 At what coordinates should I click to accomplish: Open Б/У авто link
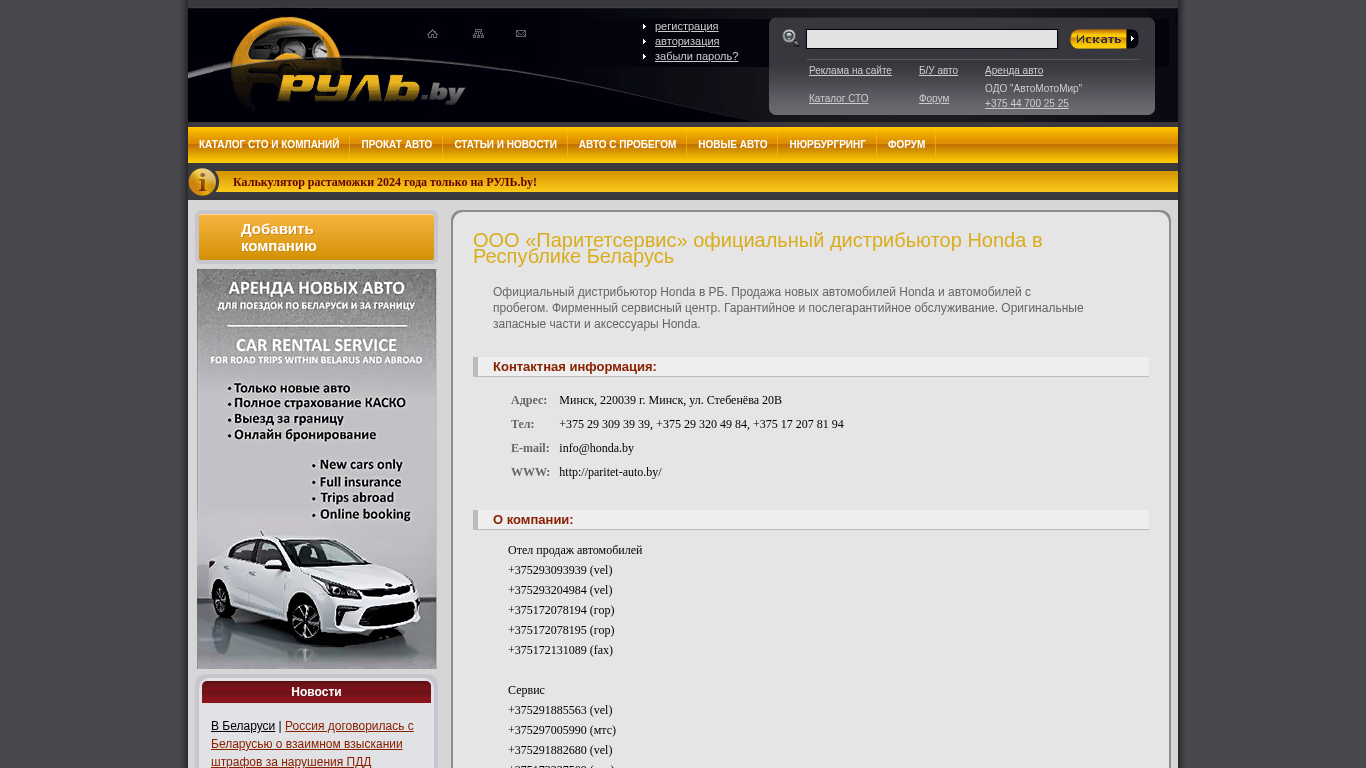click(938, 71)
